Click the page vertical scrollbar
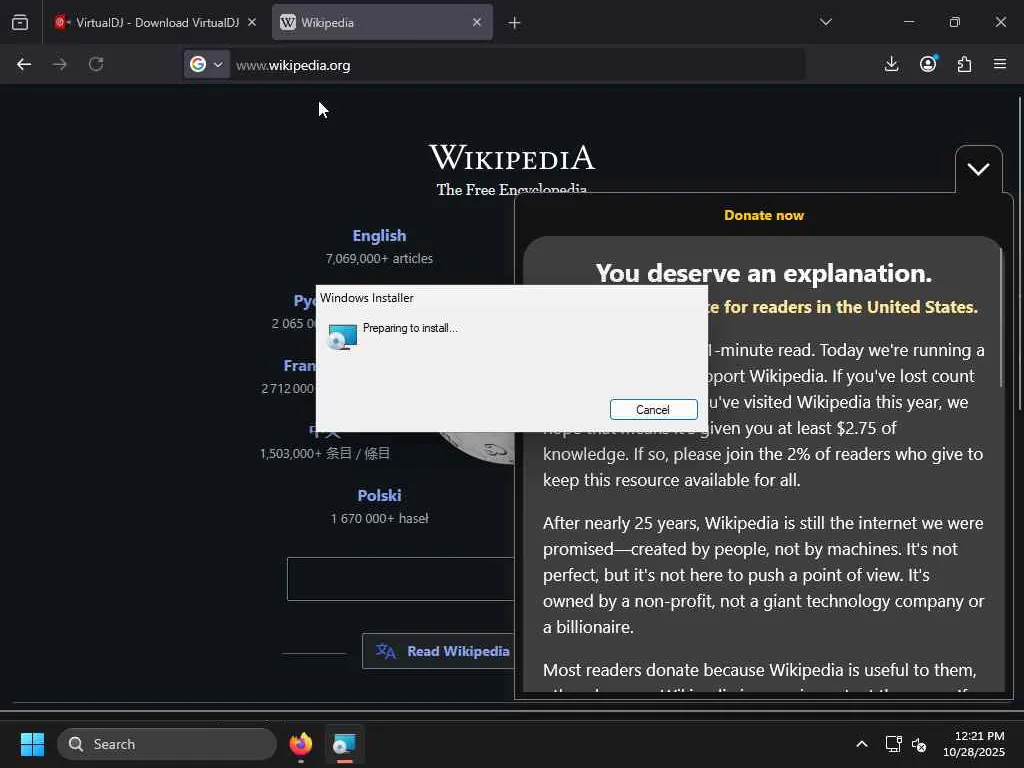1024x768 pixels. click(1019, 253)
